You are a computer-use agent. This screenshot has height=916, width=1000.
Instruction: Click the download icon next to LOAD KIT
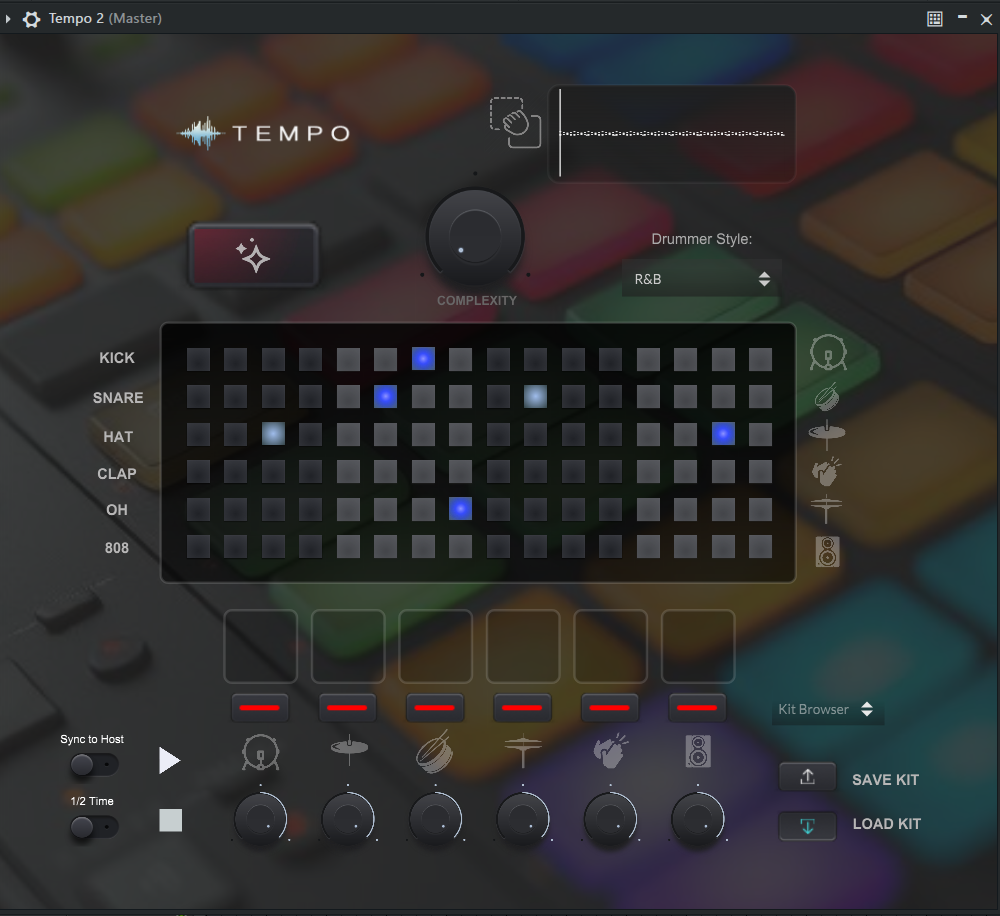click(x=807, y=826)
